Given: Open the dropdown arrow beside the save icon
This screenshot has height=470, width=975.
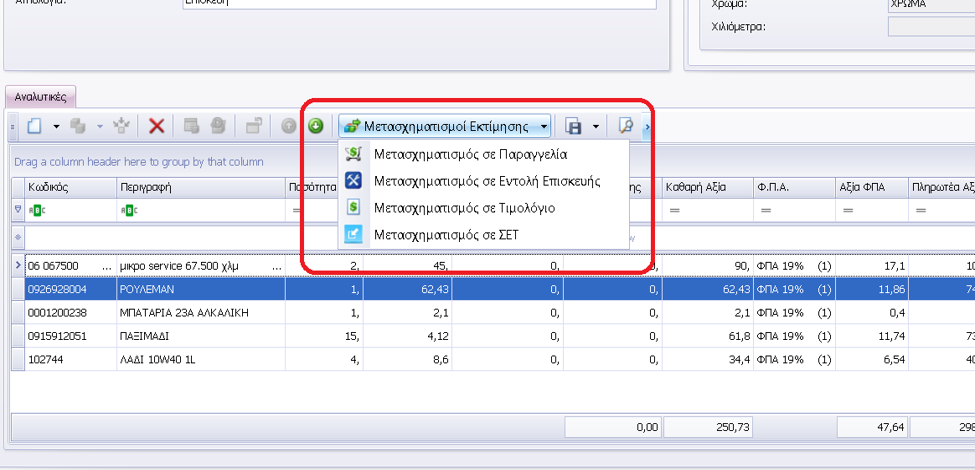Looking at the screenshot, I should coord(596,126).
